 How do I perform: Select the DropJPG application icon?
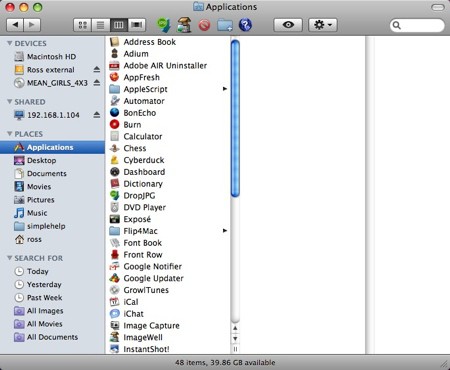pos(114,196)
